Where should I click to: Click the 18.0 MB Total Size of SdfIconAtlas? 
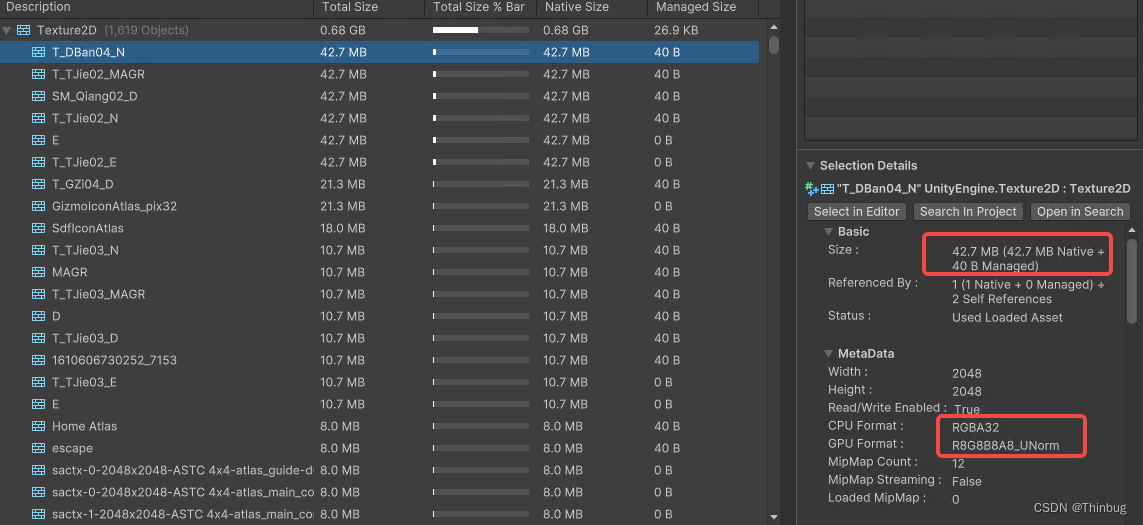coord(343,228)
